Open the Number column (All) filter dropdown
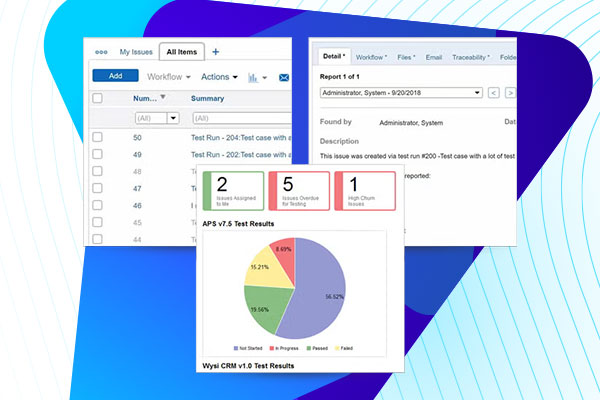This screenshot has height=400, width=600. point(173,118)
